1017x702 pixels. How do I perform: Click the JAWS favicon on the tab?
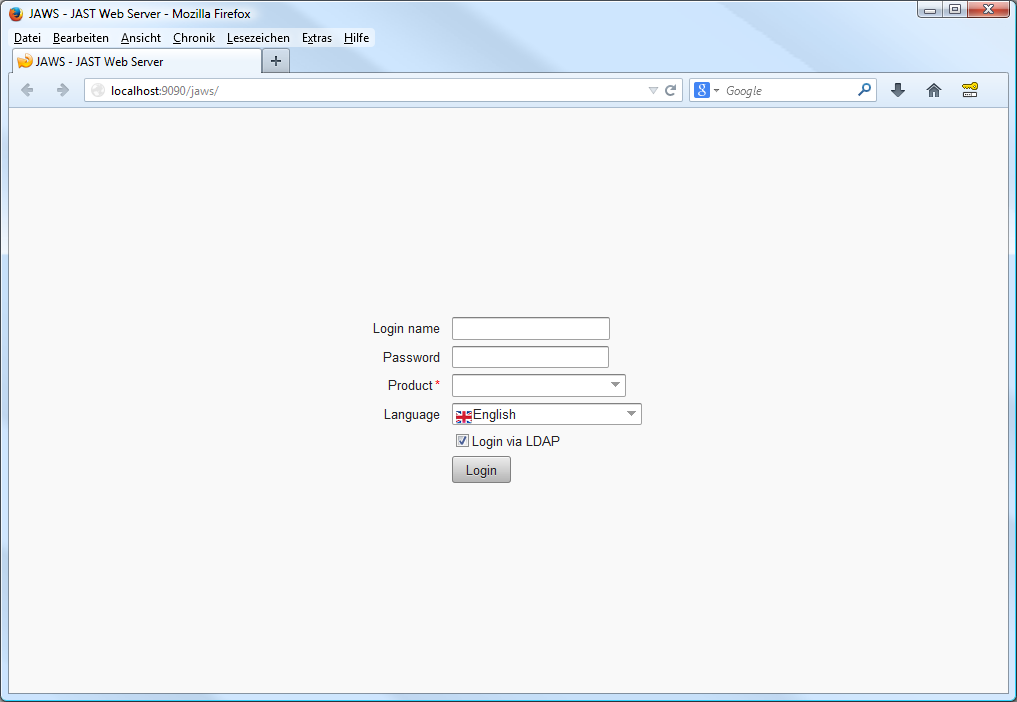24,60
